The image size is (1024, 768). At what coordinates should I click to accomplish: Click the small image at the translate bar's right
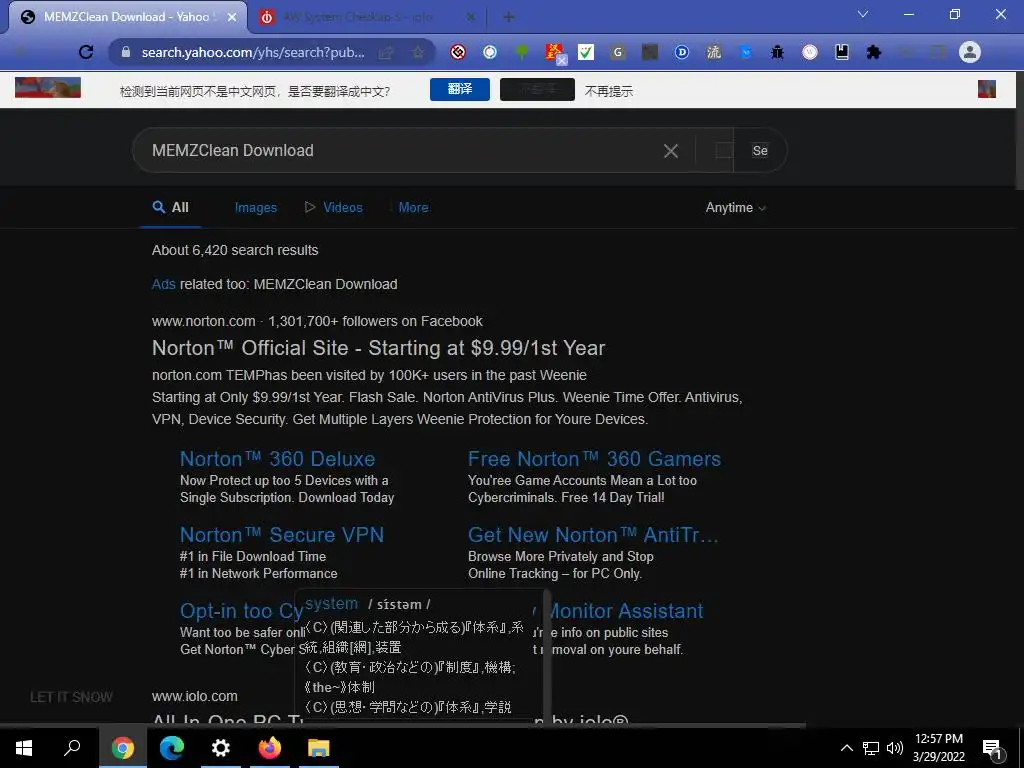click(986, 89)
